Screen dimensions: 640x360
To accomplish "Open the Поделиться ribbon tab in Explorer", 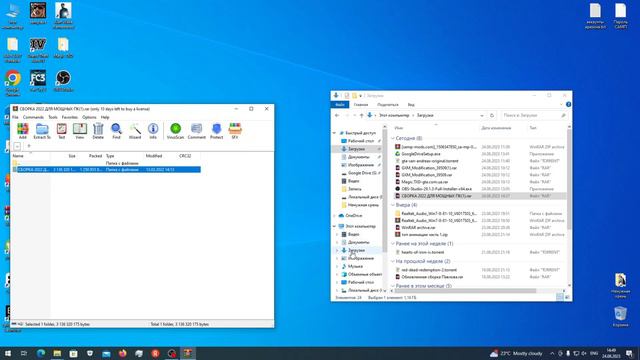I will [387, 105].
